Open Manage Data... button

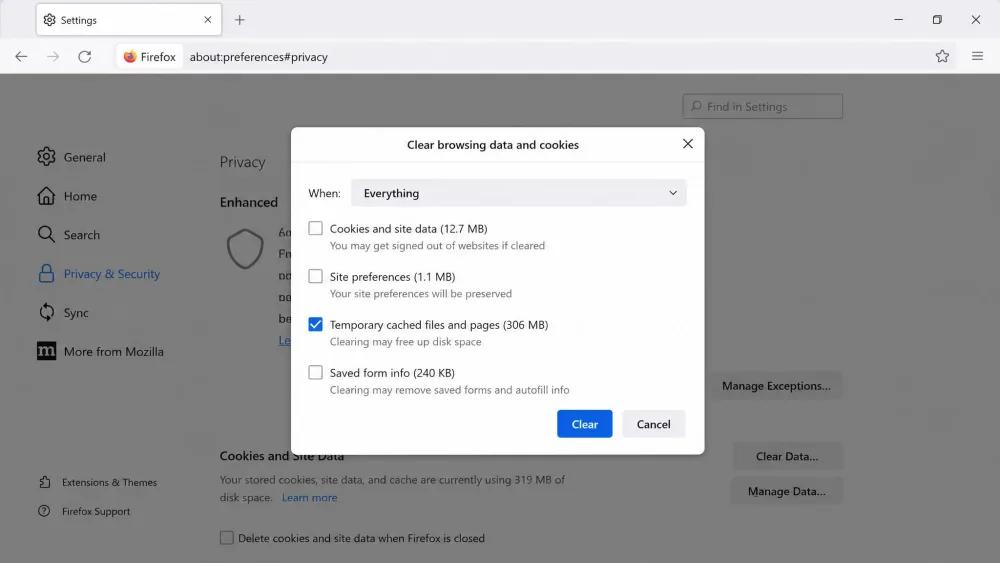786,492
